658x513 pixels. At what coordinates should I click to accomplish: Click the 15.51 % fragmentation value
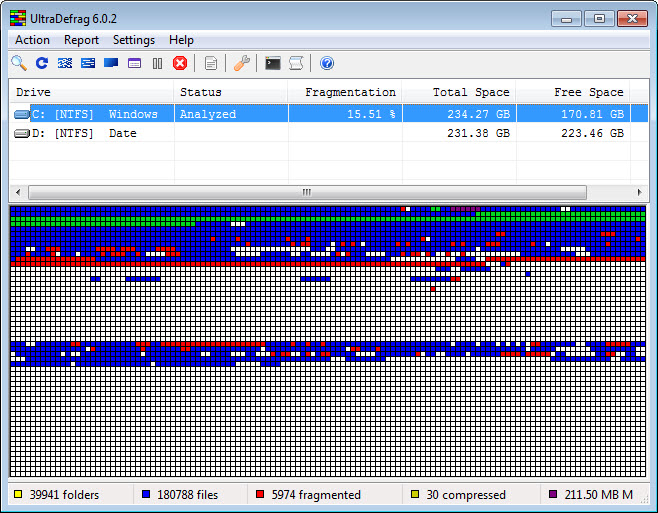pos(371,114)
